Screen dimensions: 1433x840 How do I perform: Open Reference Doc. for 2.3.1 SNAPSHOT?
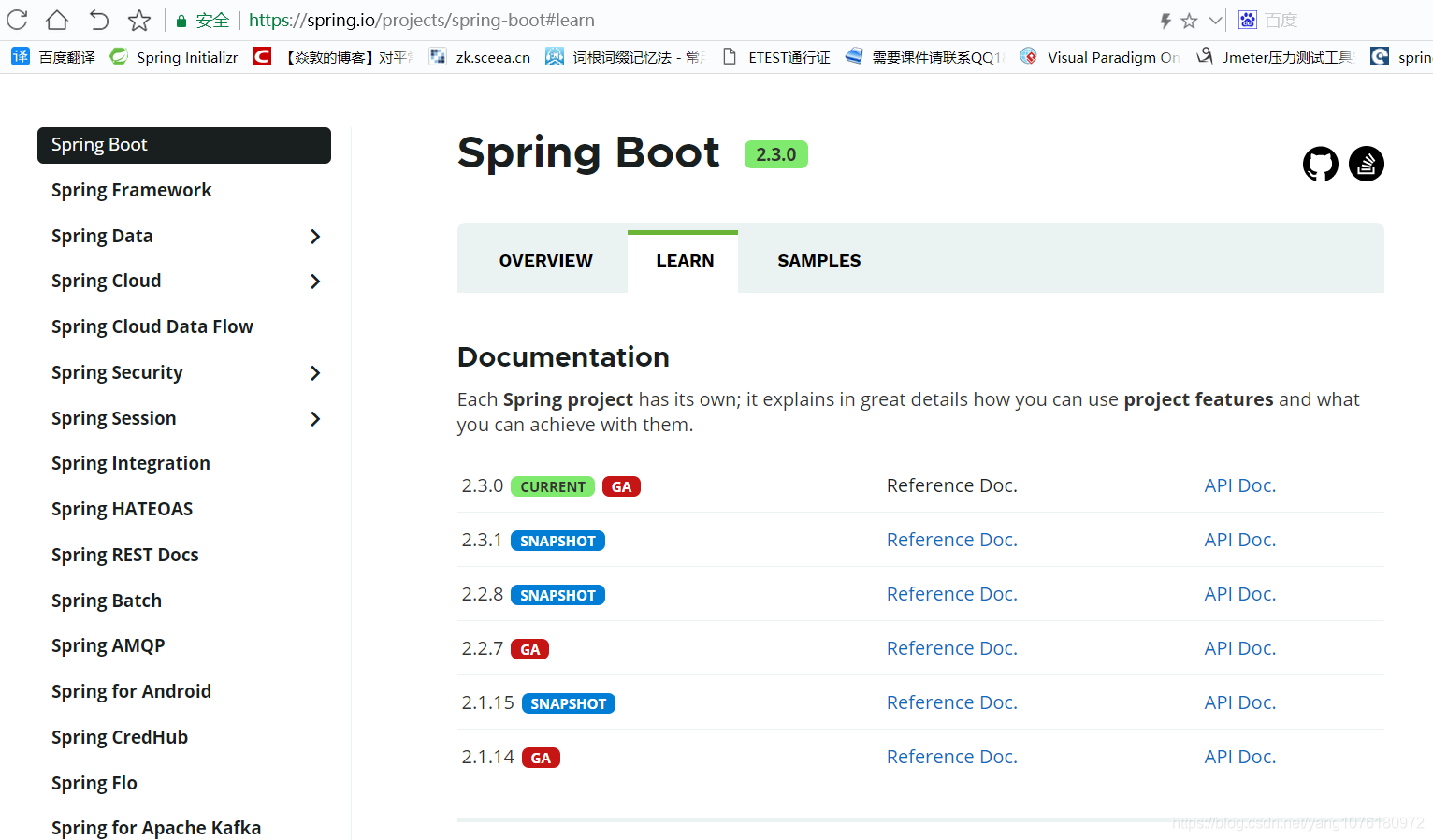[952, 540]
